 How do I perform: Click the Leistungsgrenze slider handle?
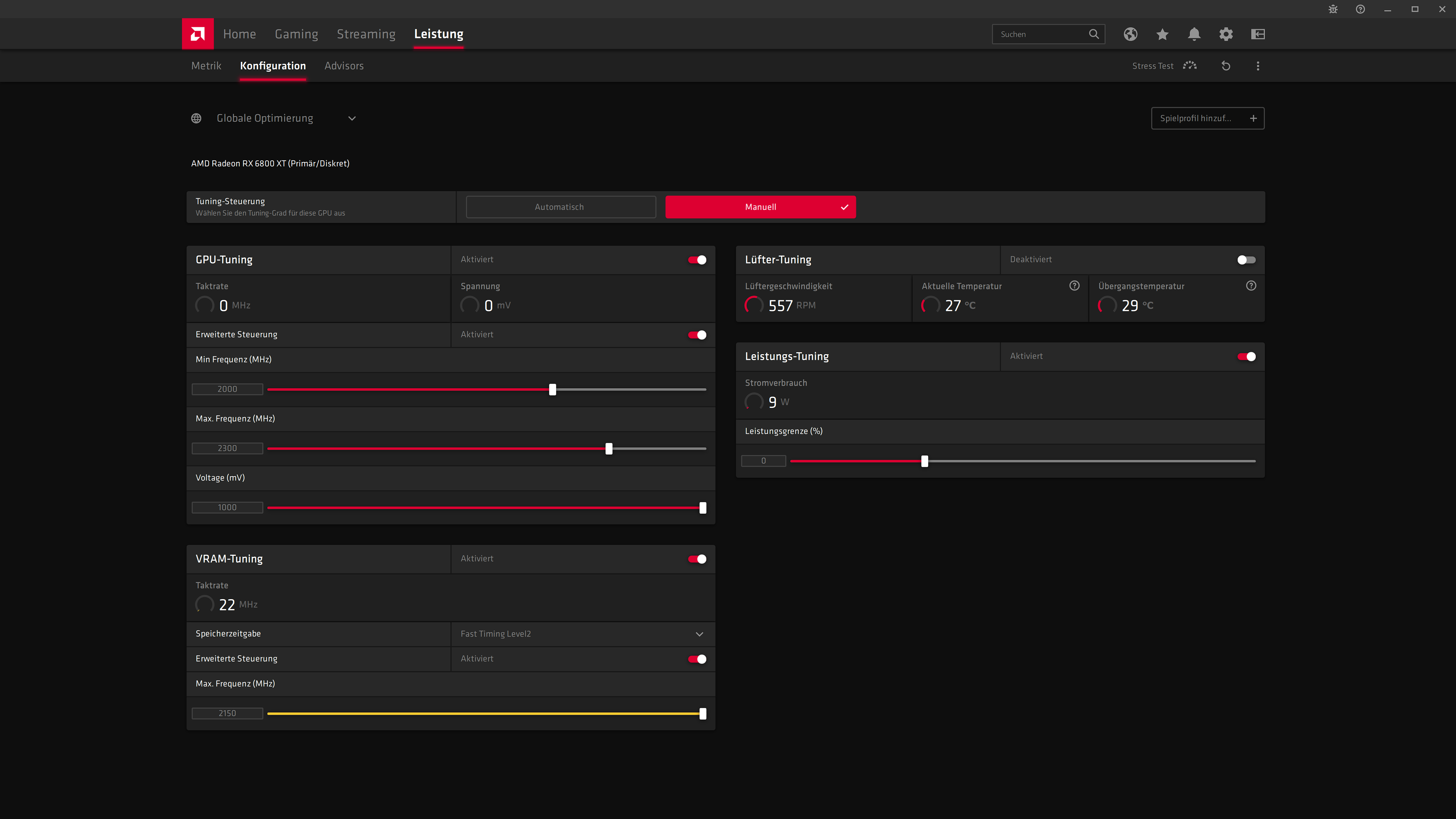click(925, 461)
